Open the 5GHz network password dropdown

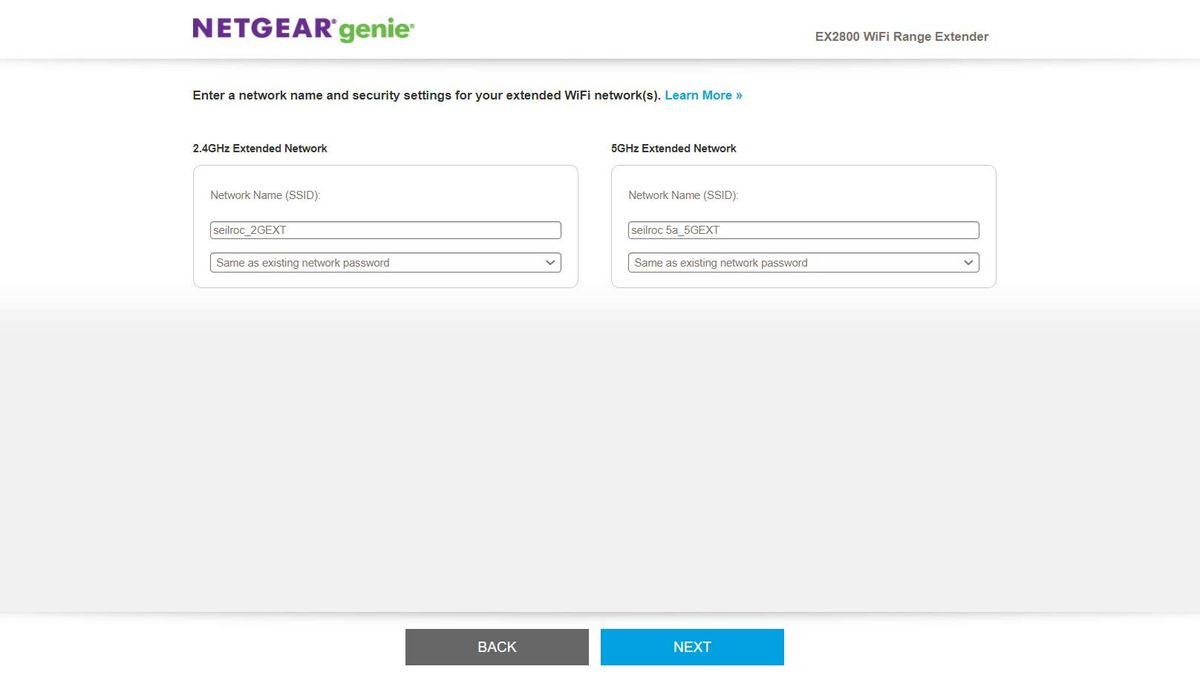tap(803, 262)
